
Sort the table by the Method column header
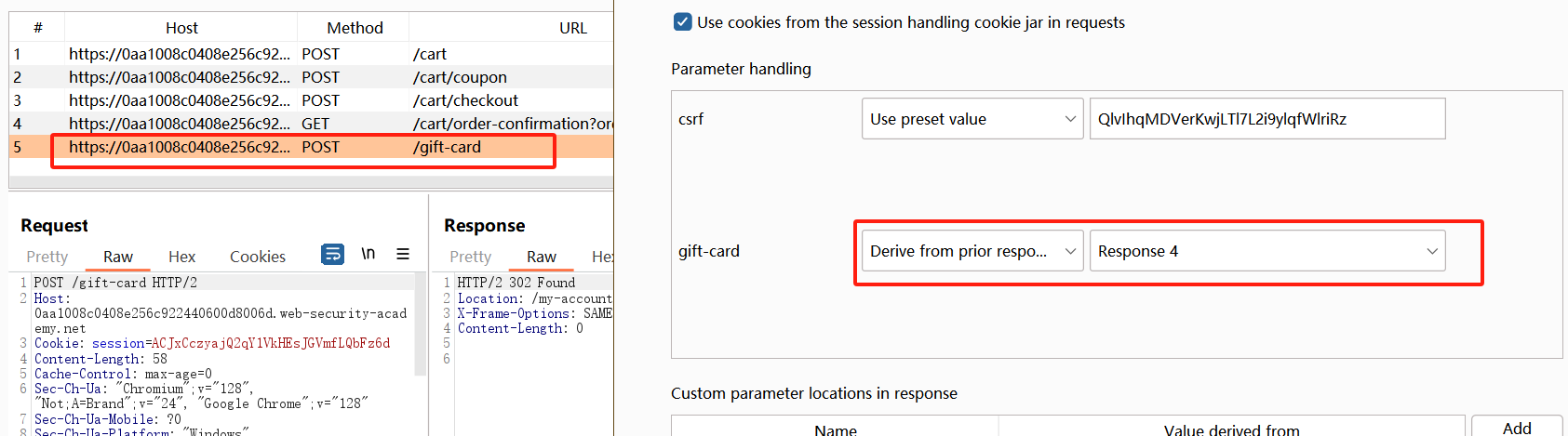(x=355, y=28)
